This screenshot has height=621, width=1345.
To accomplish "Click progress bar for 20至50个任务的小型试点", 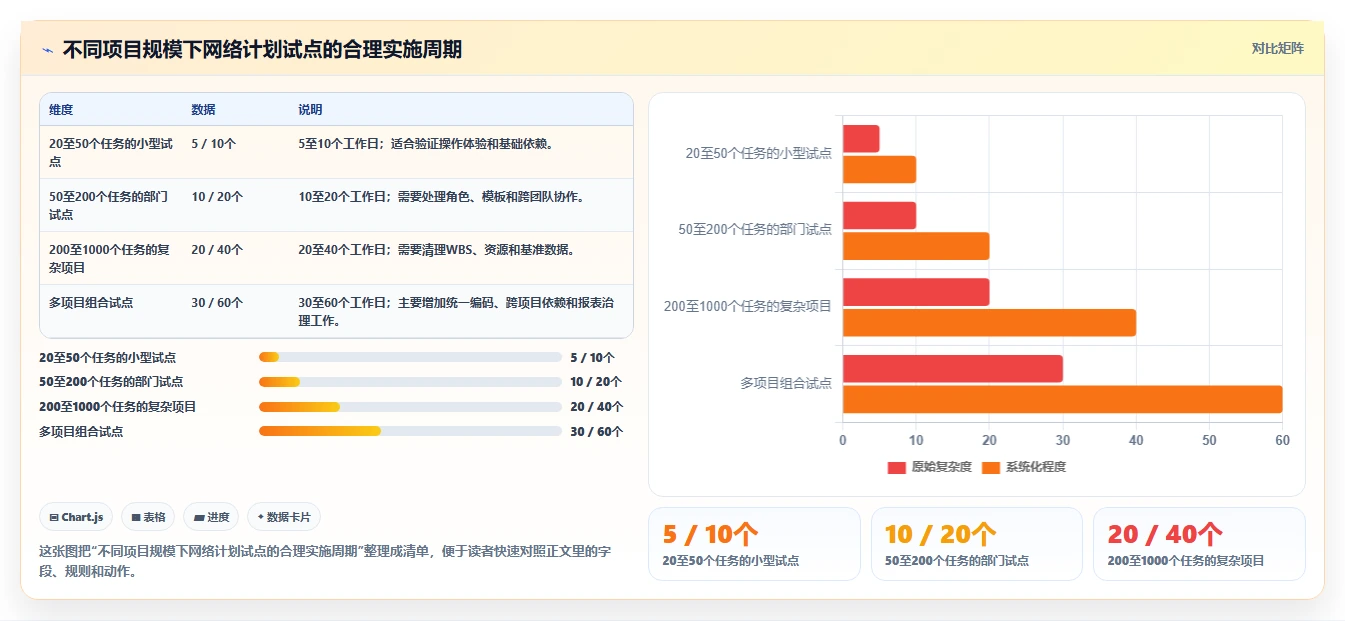I will 410,357.
